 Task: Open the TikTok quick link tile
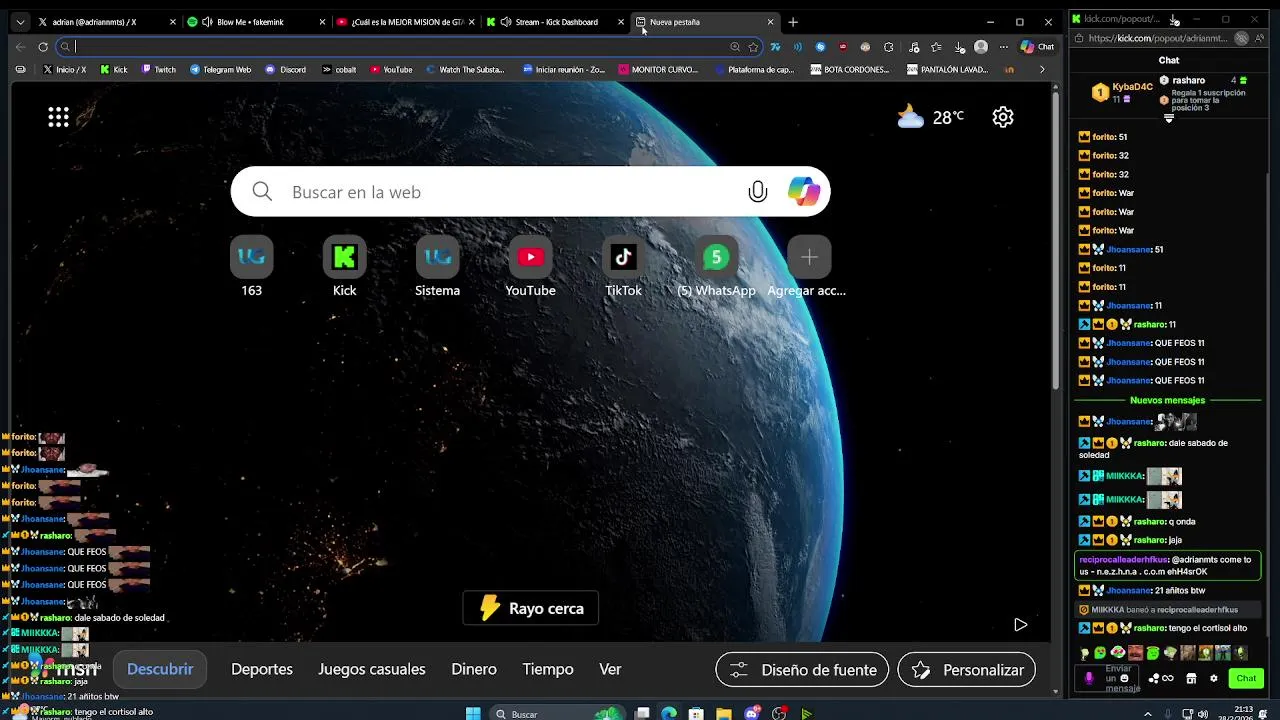(623, 267)
